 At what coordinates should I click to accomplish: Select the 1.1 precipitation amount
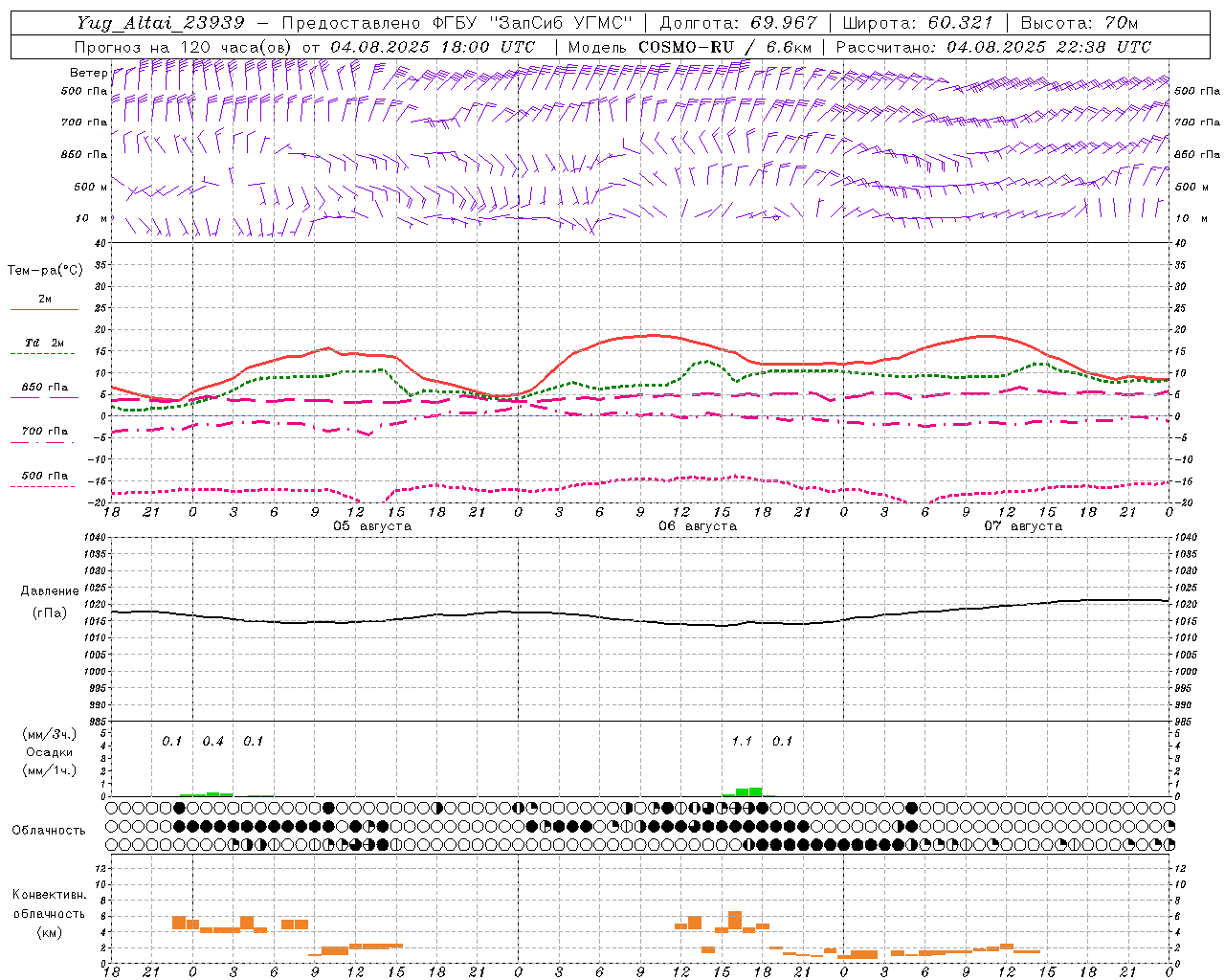(x=742, y=742)
